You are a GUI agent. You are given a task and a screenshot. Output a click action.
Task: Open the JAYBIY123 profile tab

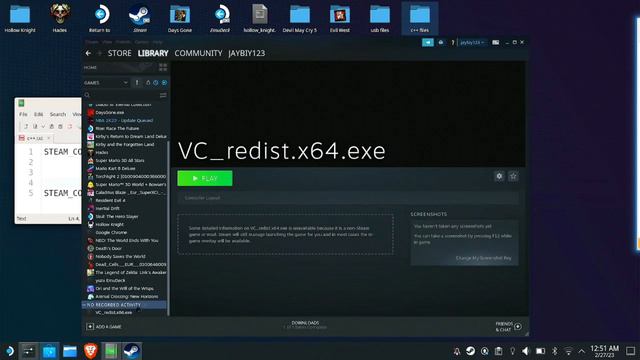(x=247, y=53)
